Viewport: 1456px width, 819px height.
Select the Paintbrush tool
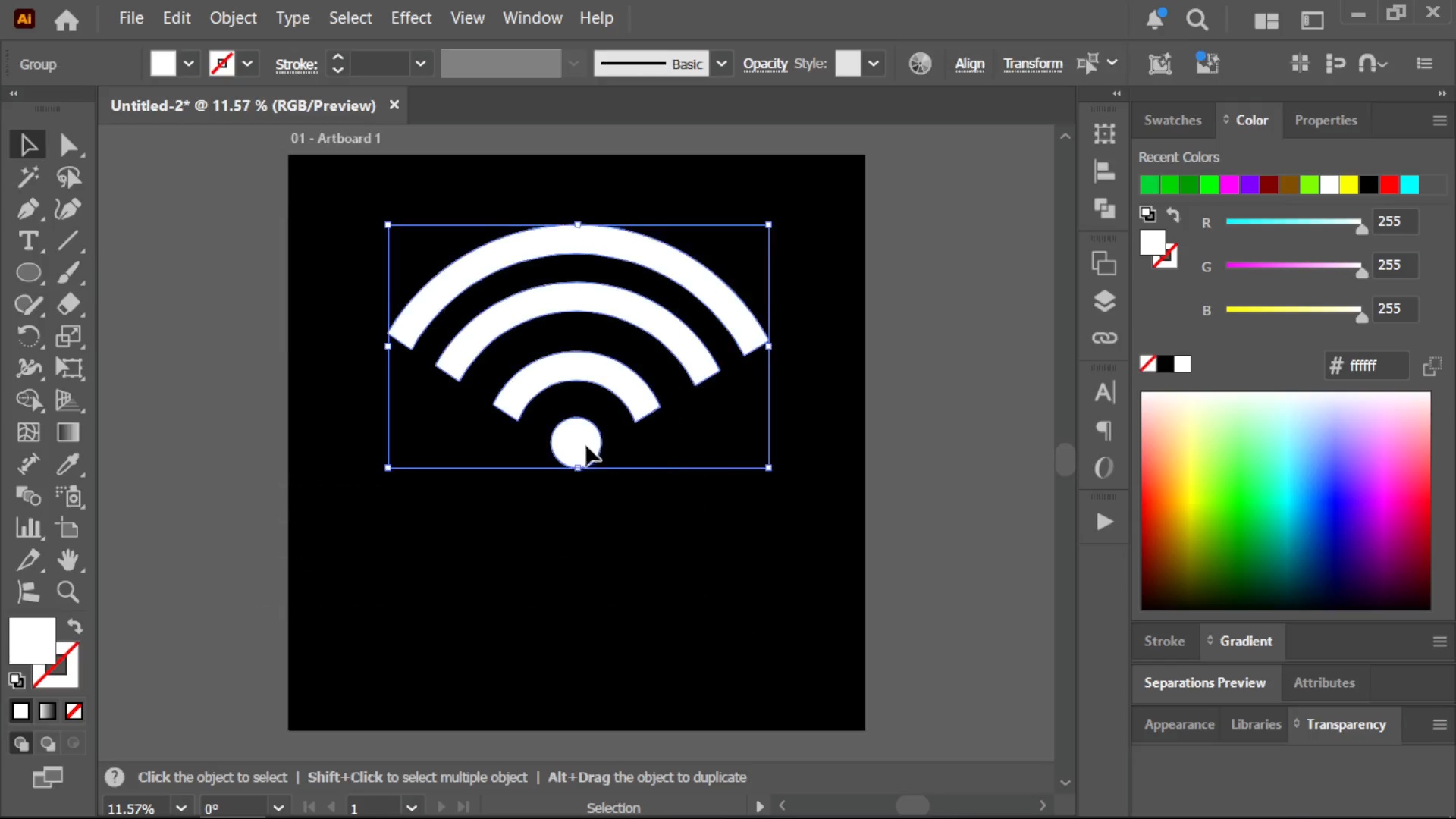(68, 273)
